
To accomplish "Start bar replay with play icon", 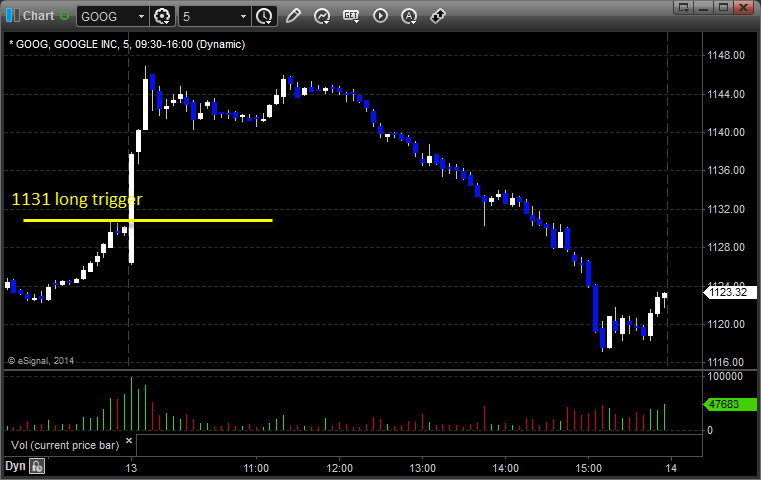I will [380, 16].
